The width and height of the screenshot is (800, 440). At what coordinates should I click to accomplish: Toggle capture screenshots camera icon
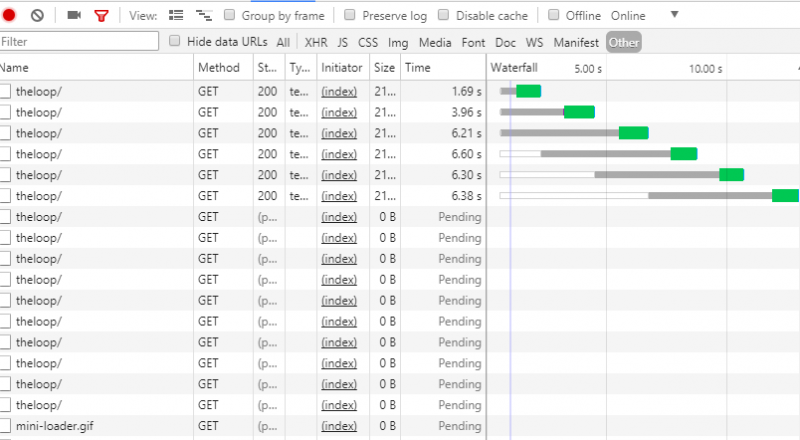pos(74,15)
